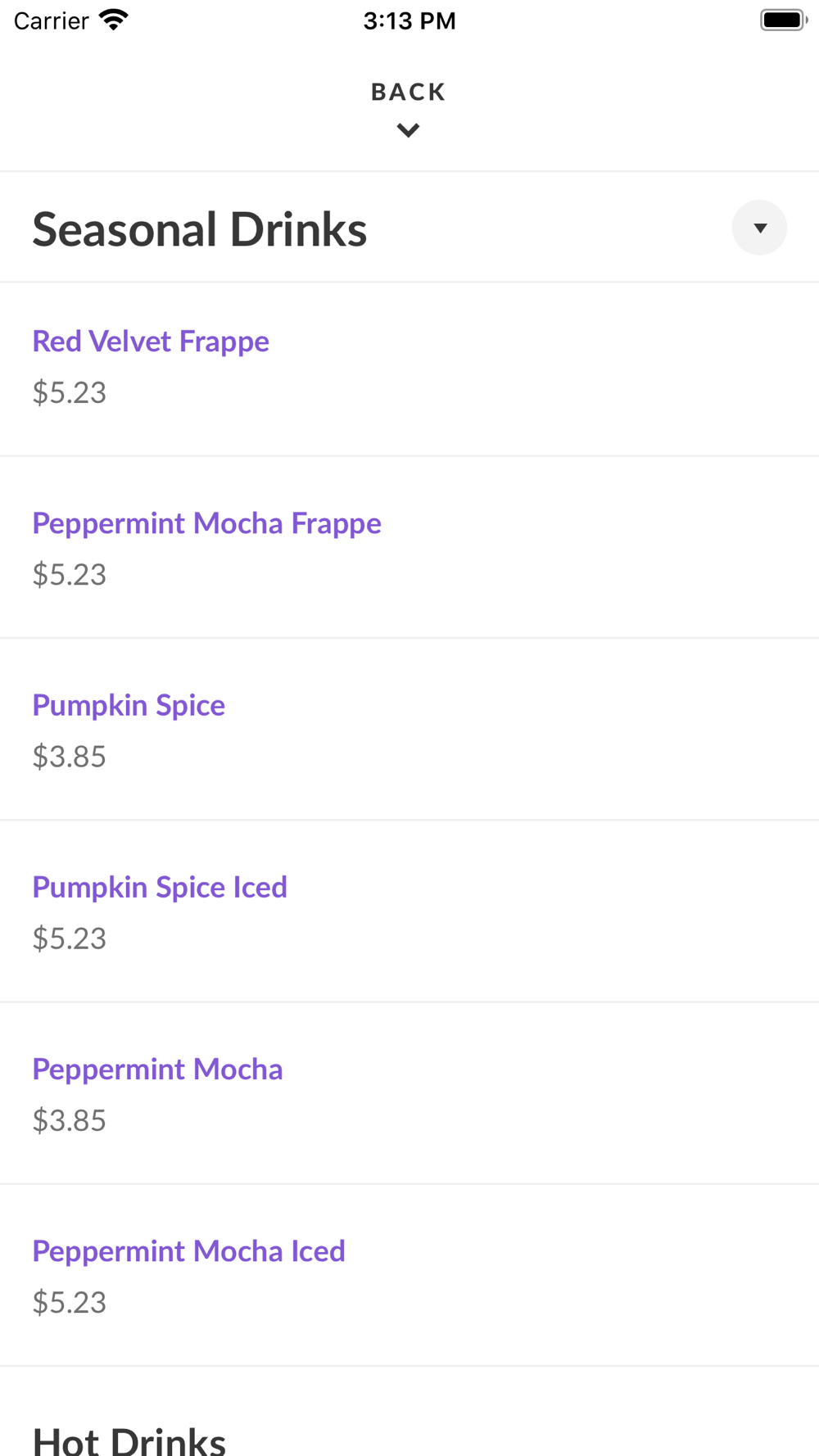The image size is (819, 1456).
Task: Open Pumpkin Spice Iced drink
Action: (160, 887)
